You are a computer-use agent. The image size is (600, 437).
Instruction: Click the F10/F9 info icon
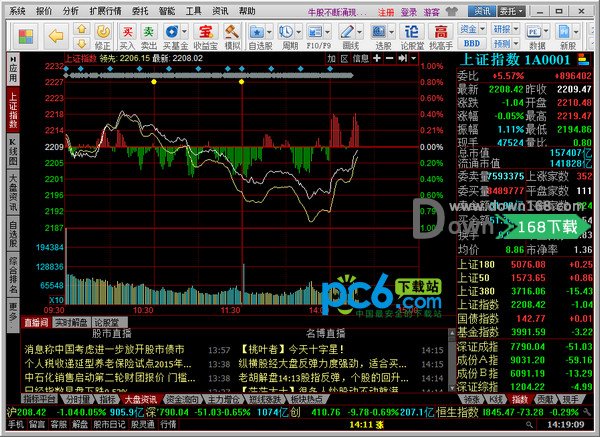pyautogui.click(x=315, y=32)
